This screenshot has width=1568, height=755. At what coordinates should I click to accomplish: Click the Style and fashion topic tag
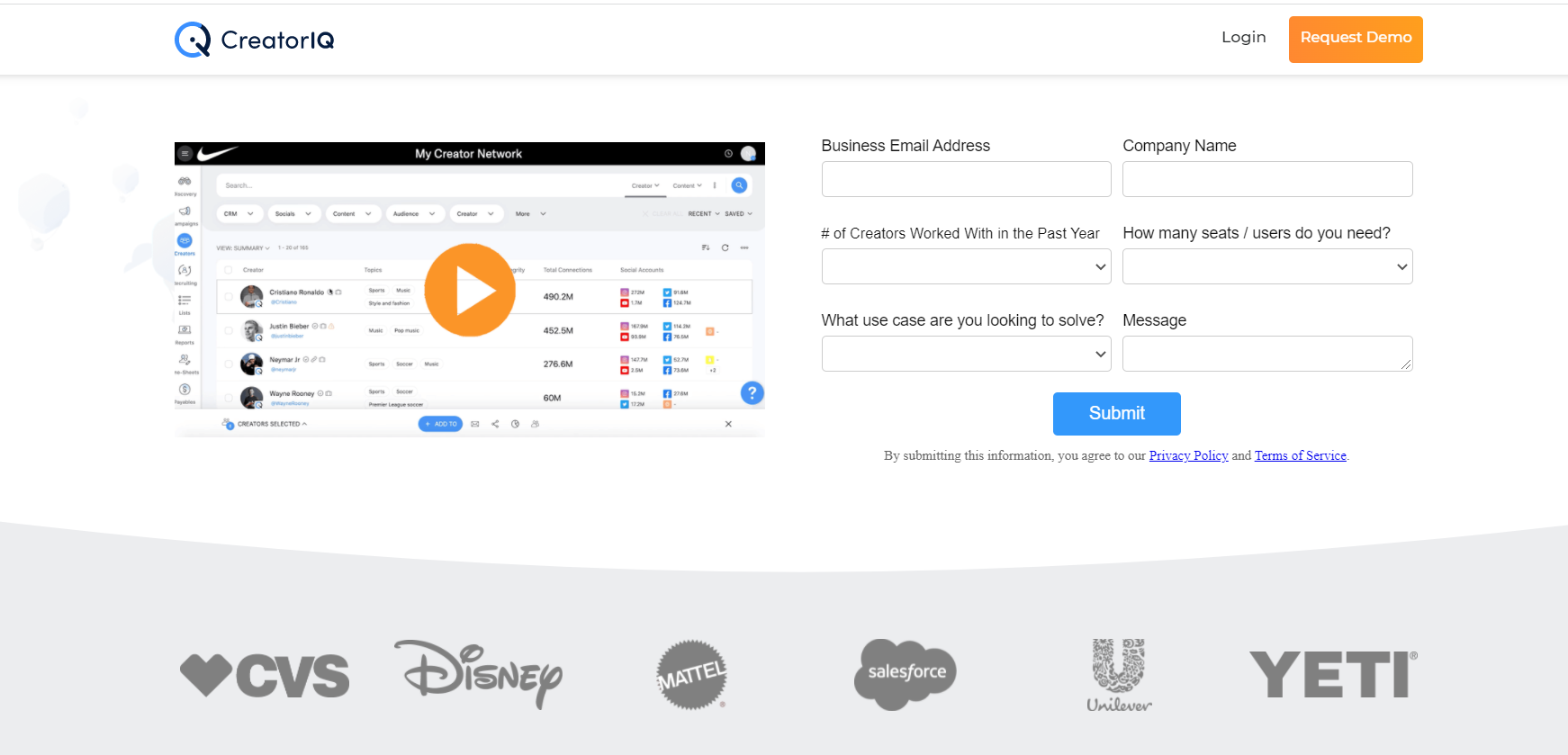tap(389, 303)
